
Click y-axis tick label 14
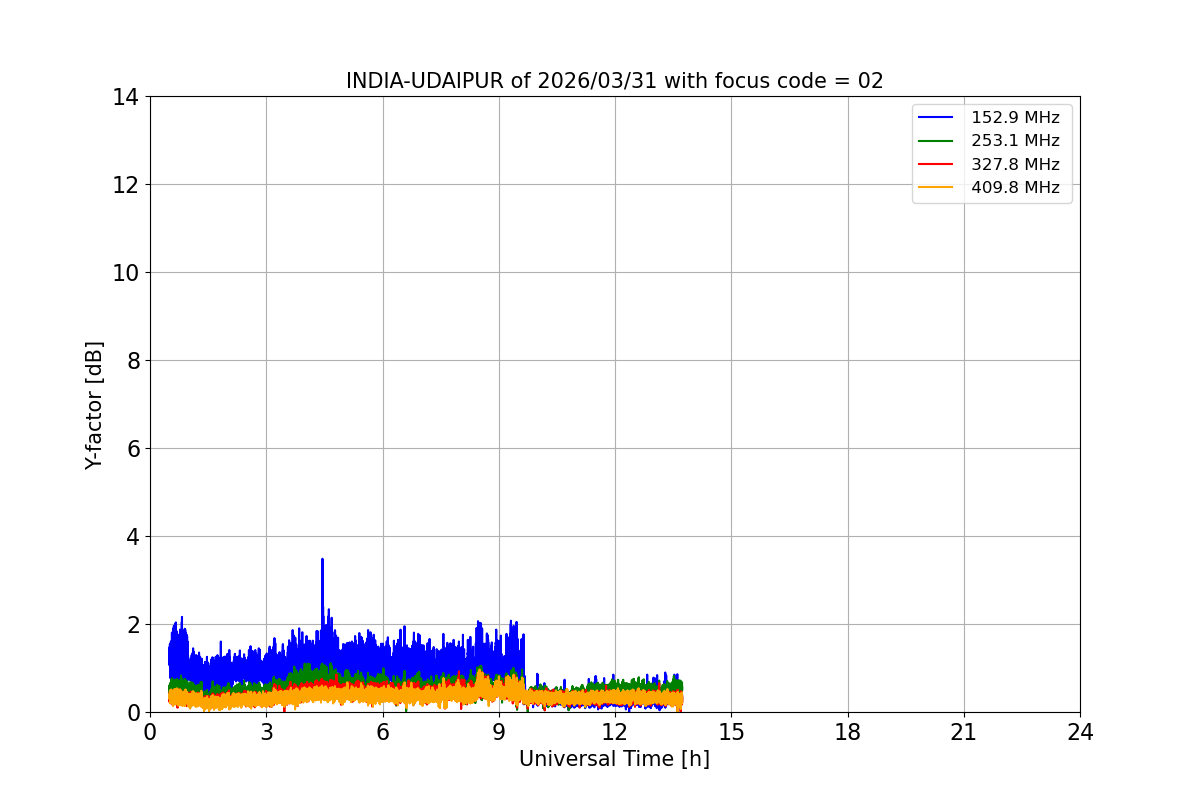click(126, 97)
